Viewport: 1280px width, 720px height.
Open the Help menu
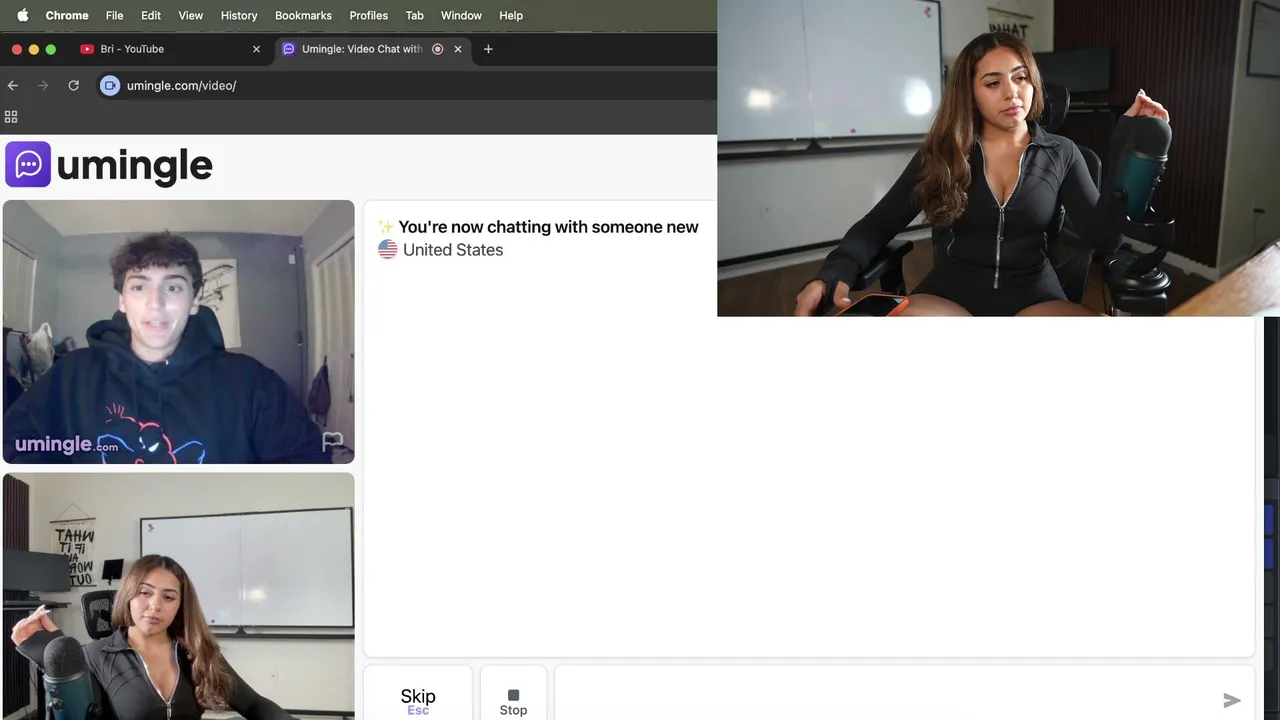tap(511, 15)
